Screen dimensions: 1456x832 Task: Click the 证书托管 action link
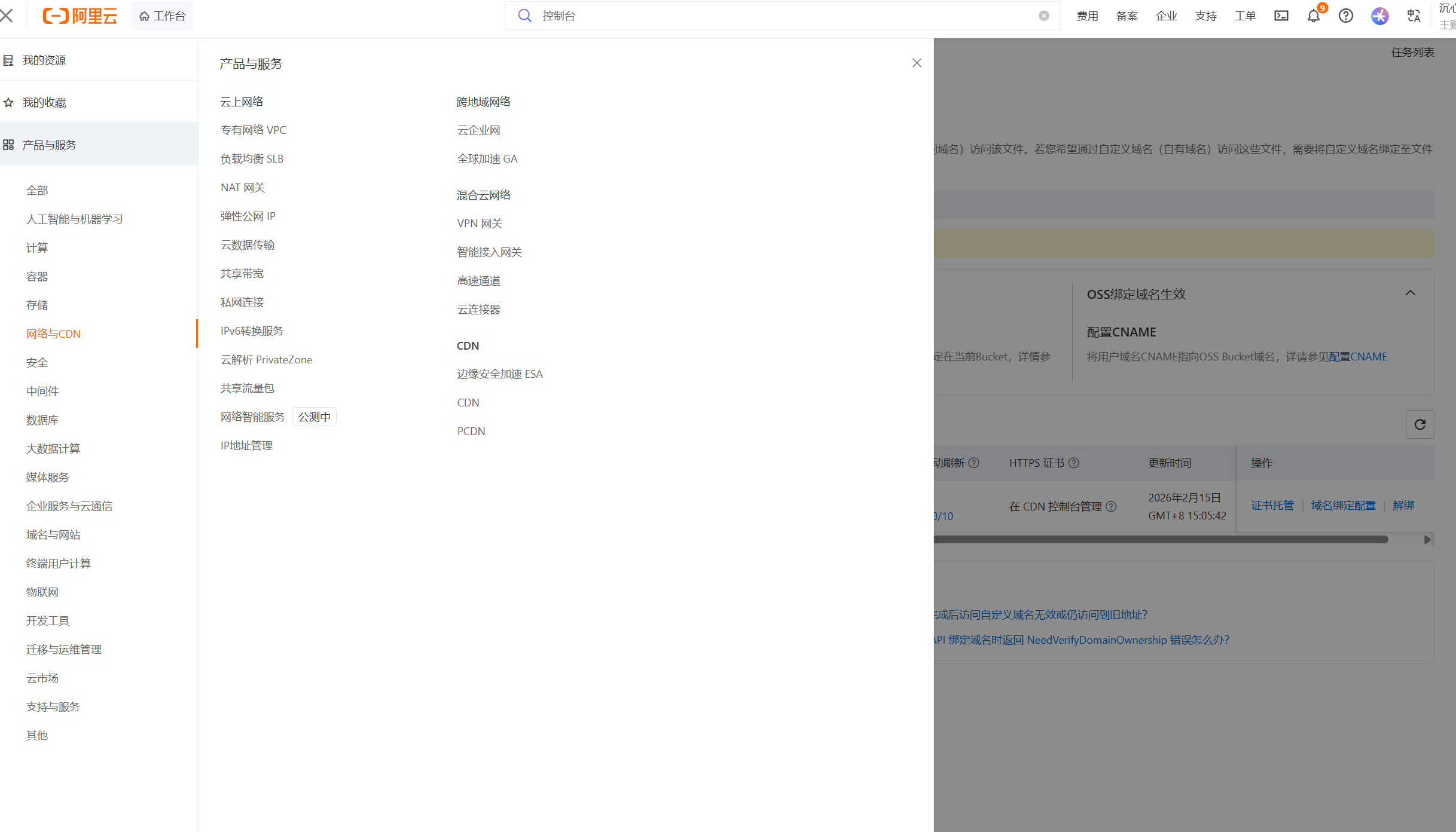[1272, 506]
